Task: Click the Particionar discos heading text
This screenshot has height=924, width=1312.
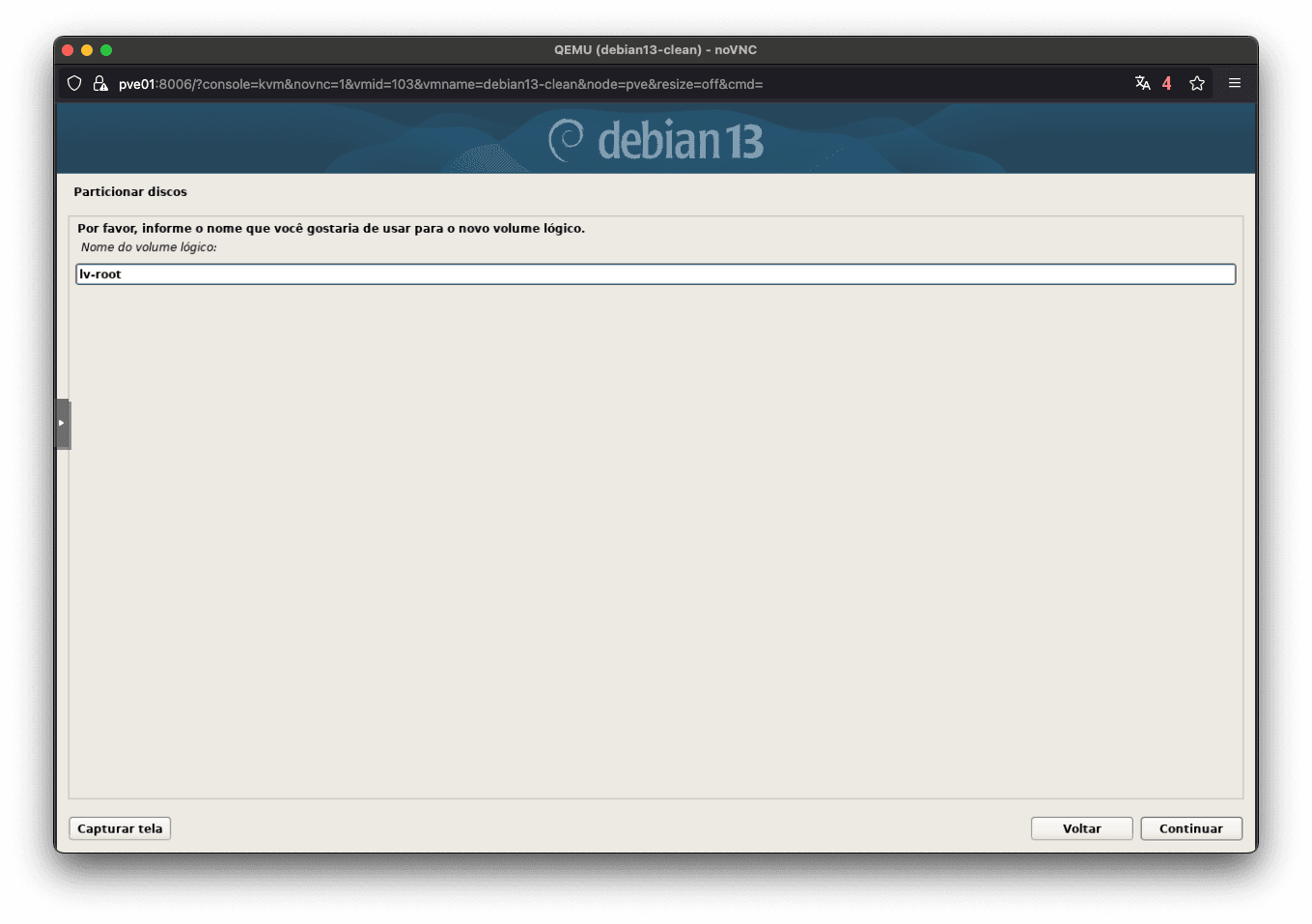Action: pos(130,192)
